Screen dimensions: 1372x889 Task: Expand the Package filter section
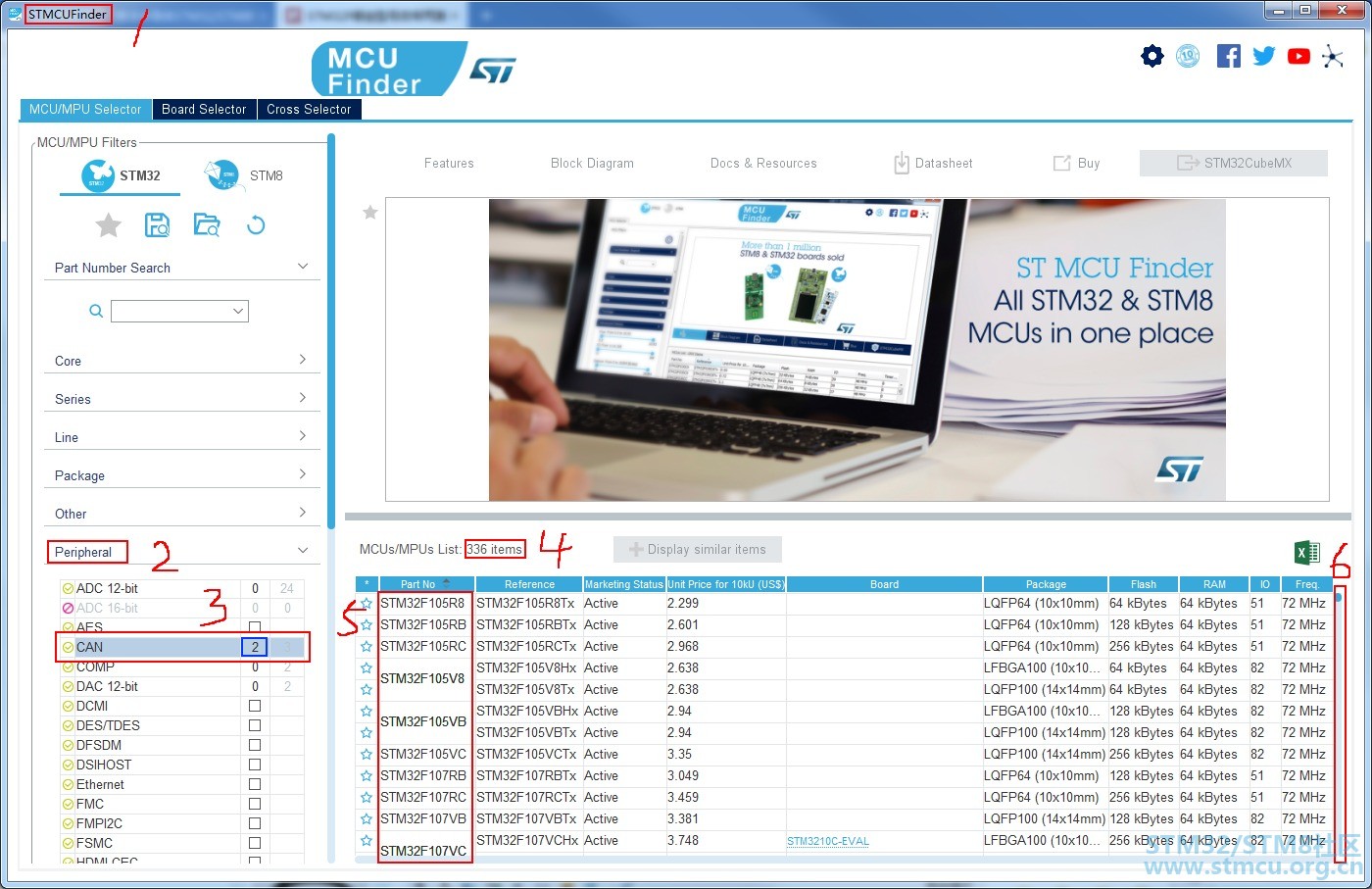pyautogui.click(x=303, y=474)
